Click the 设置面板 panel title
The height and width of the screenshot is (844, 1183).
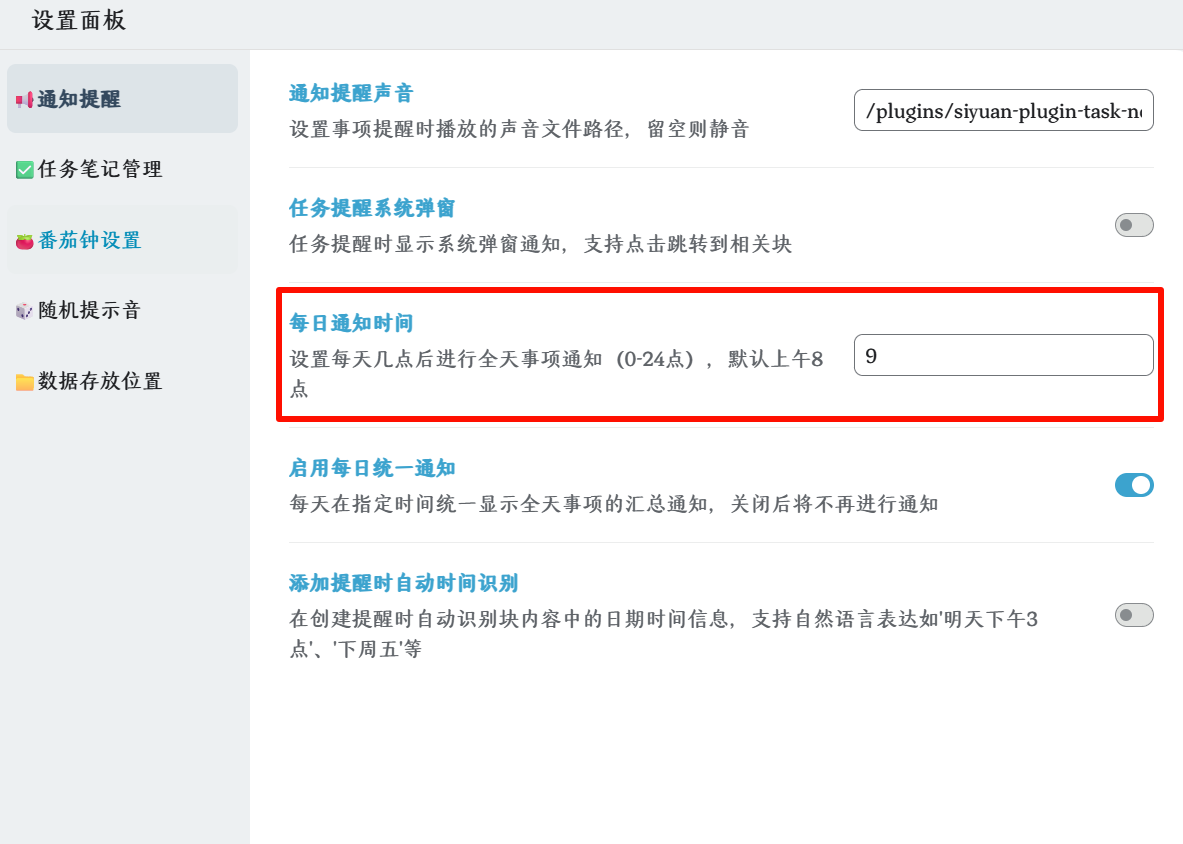[x=79, y=21]
